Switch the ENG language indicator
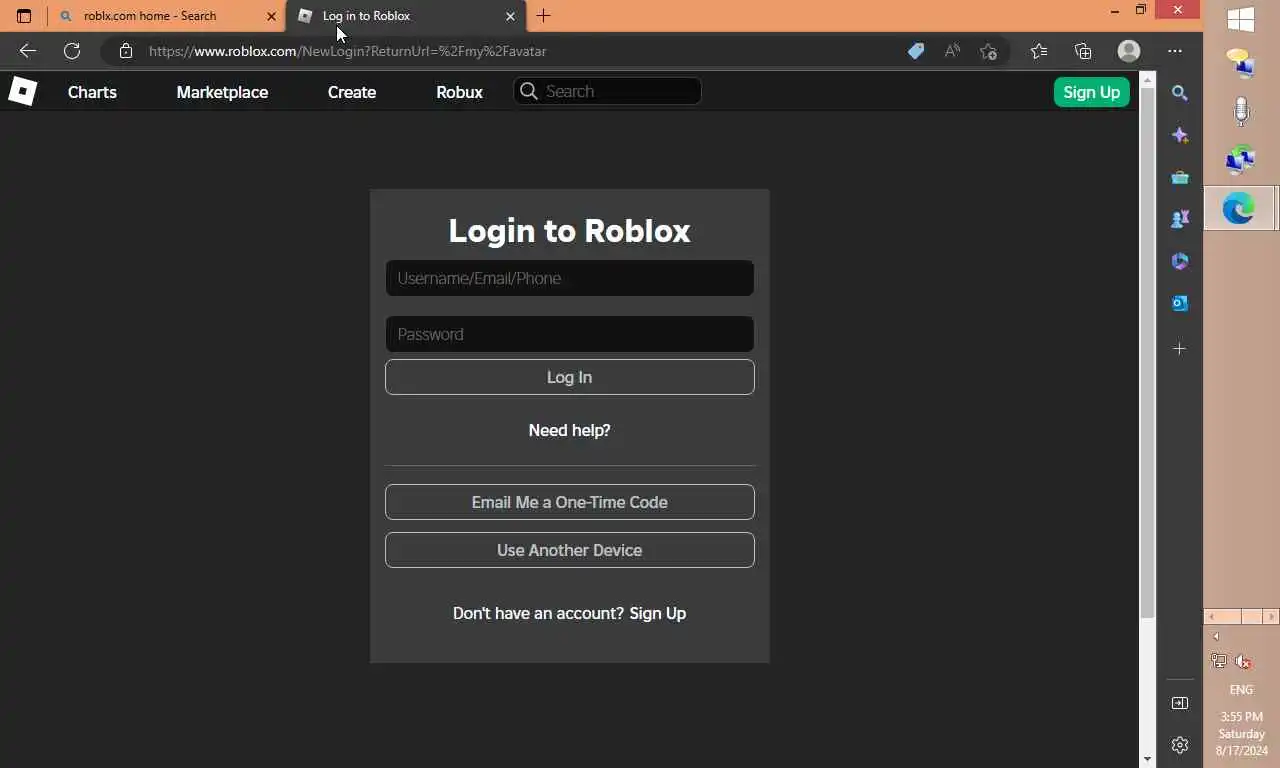1280x768 pixels. 1241,690
